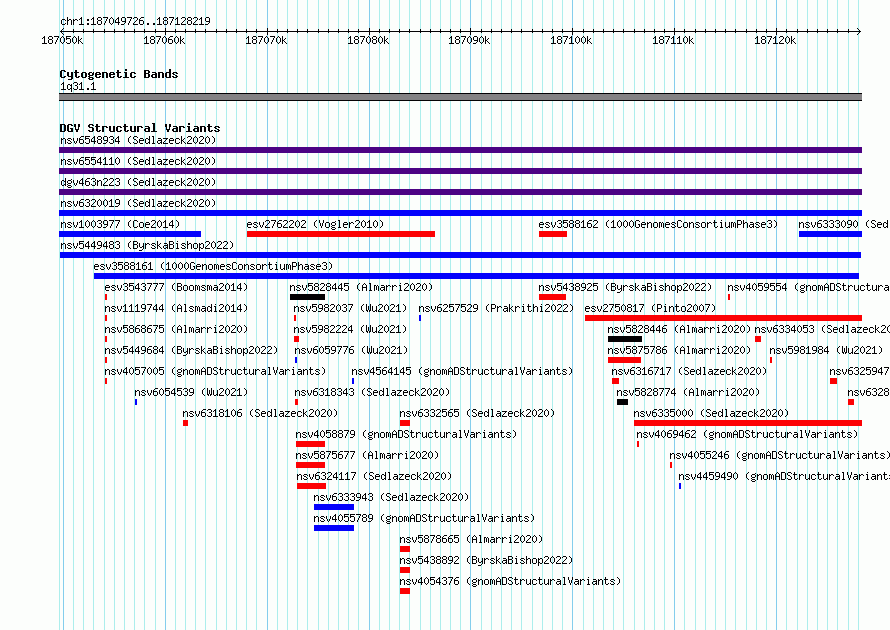890x630 pixels.
Task: Select the nsv6554110 (Sedlazeck2020) label
Action: tap(138, 161)
